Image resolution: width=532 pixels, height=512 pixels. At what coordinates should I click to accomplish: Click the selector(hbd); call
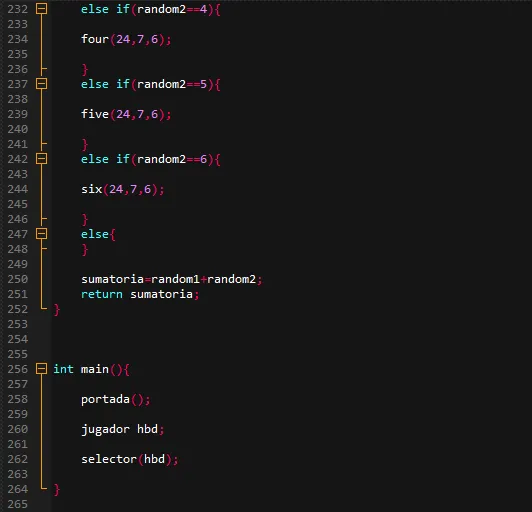130,459
